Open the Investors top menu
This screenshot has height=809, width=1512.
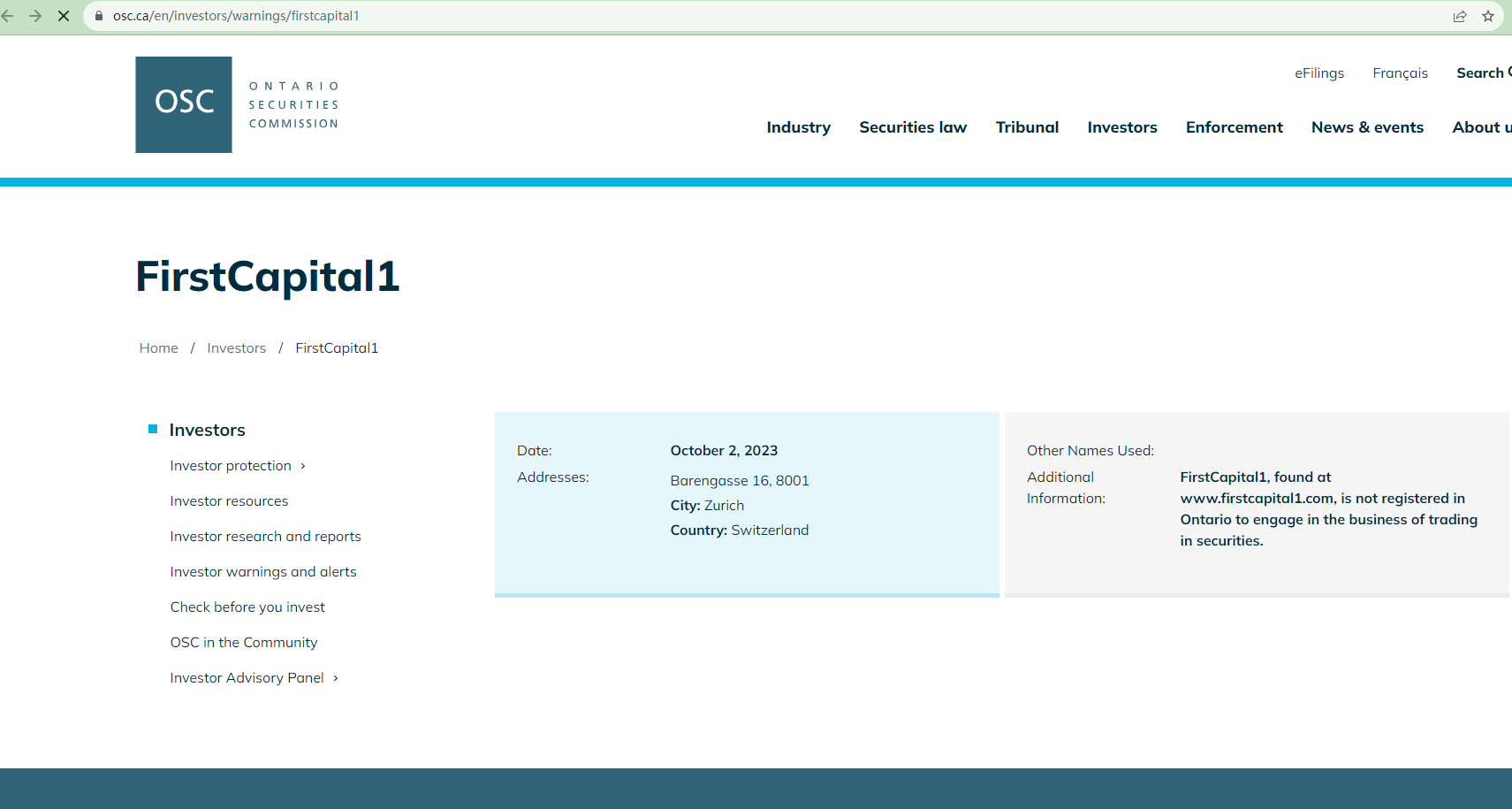click(x=1122, y=127)
